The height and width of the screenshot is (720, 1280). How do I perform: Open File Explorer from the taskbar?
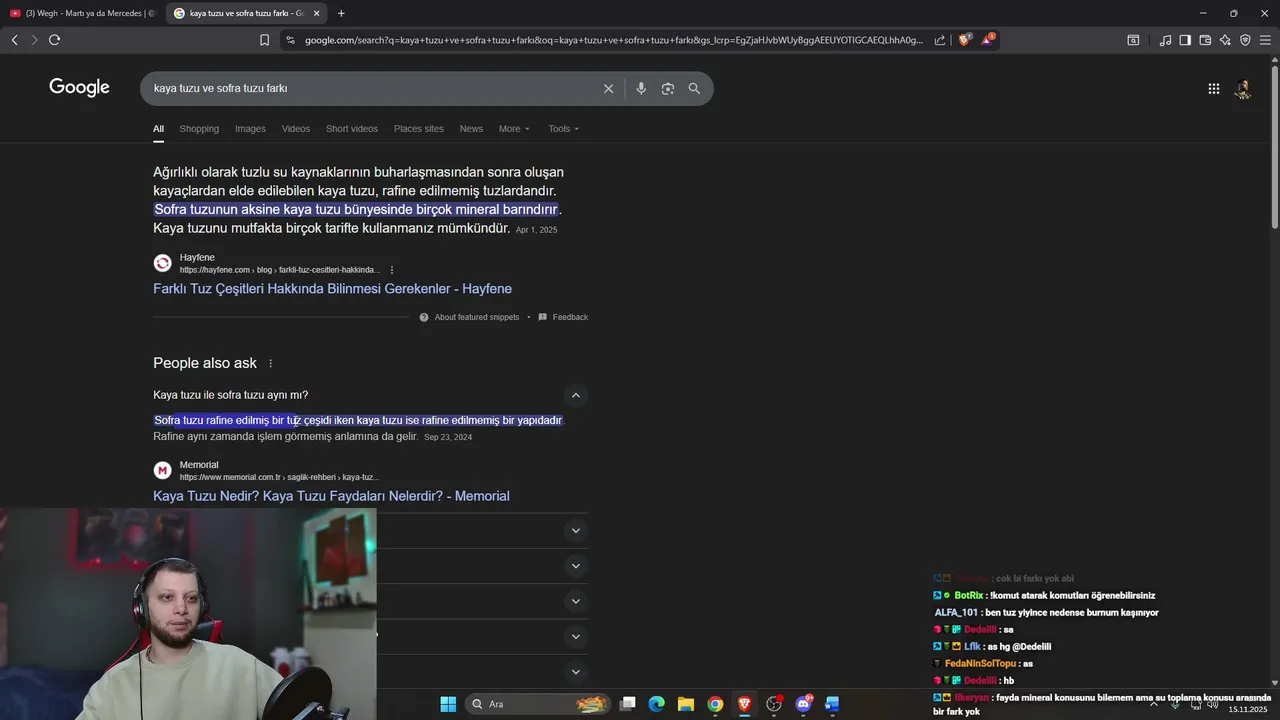click(x=685, y=704)
